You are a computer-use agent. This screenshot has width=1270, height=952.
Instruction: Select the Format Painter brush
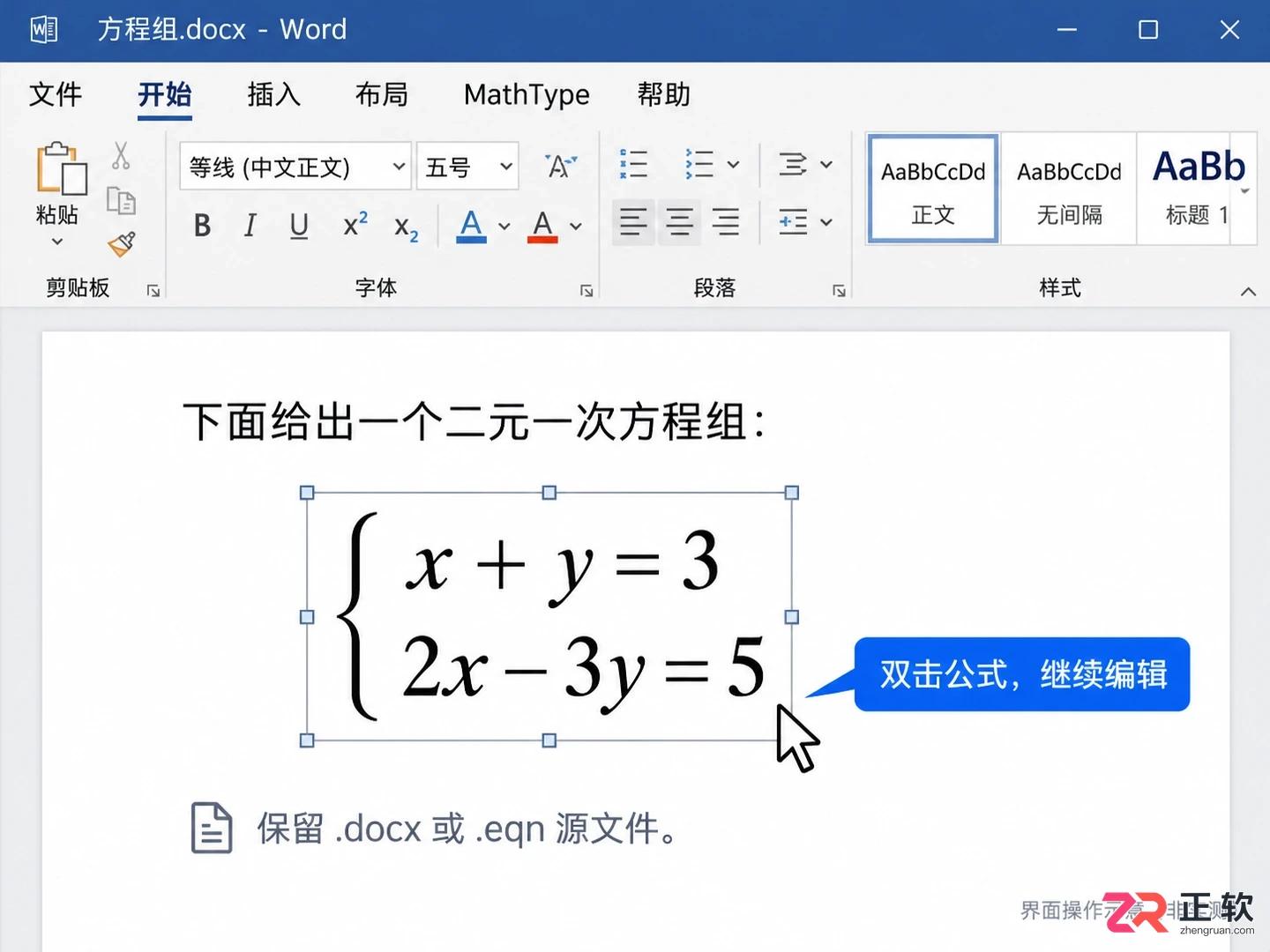pos(122,244)
